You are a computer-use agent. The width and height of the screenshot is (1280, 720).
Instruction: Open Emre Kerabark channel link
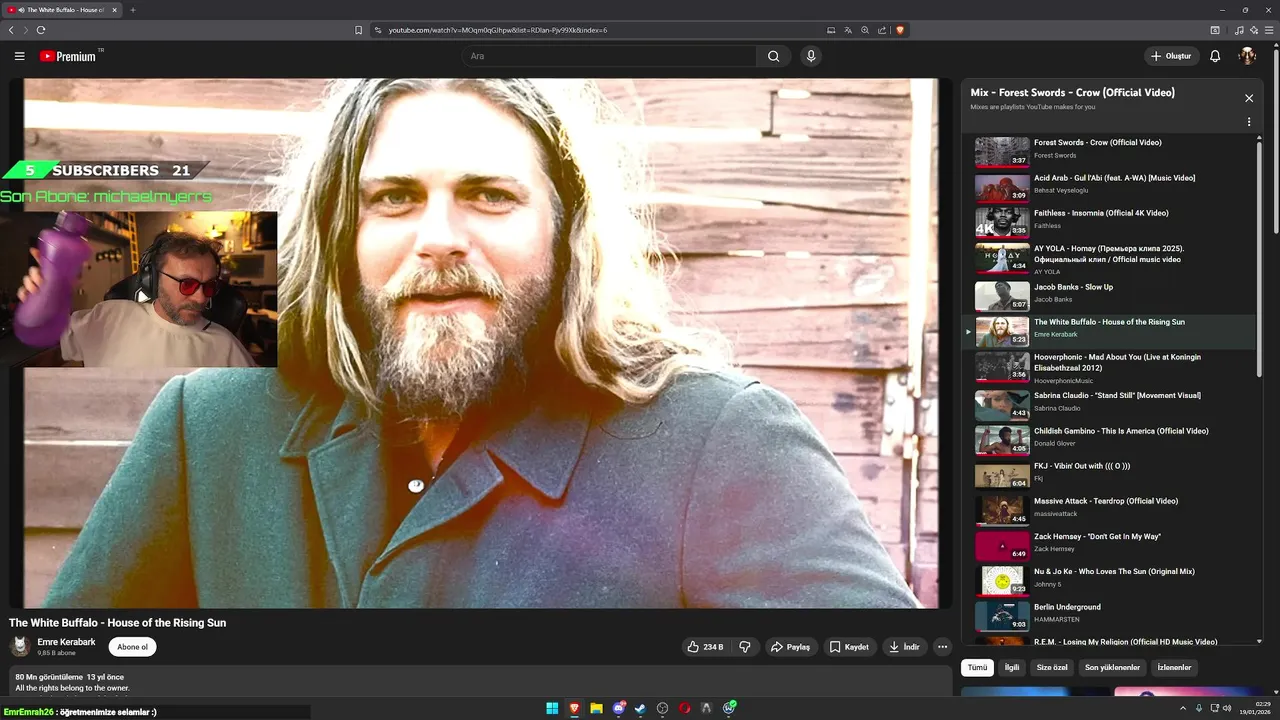tap(66, 642)
